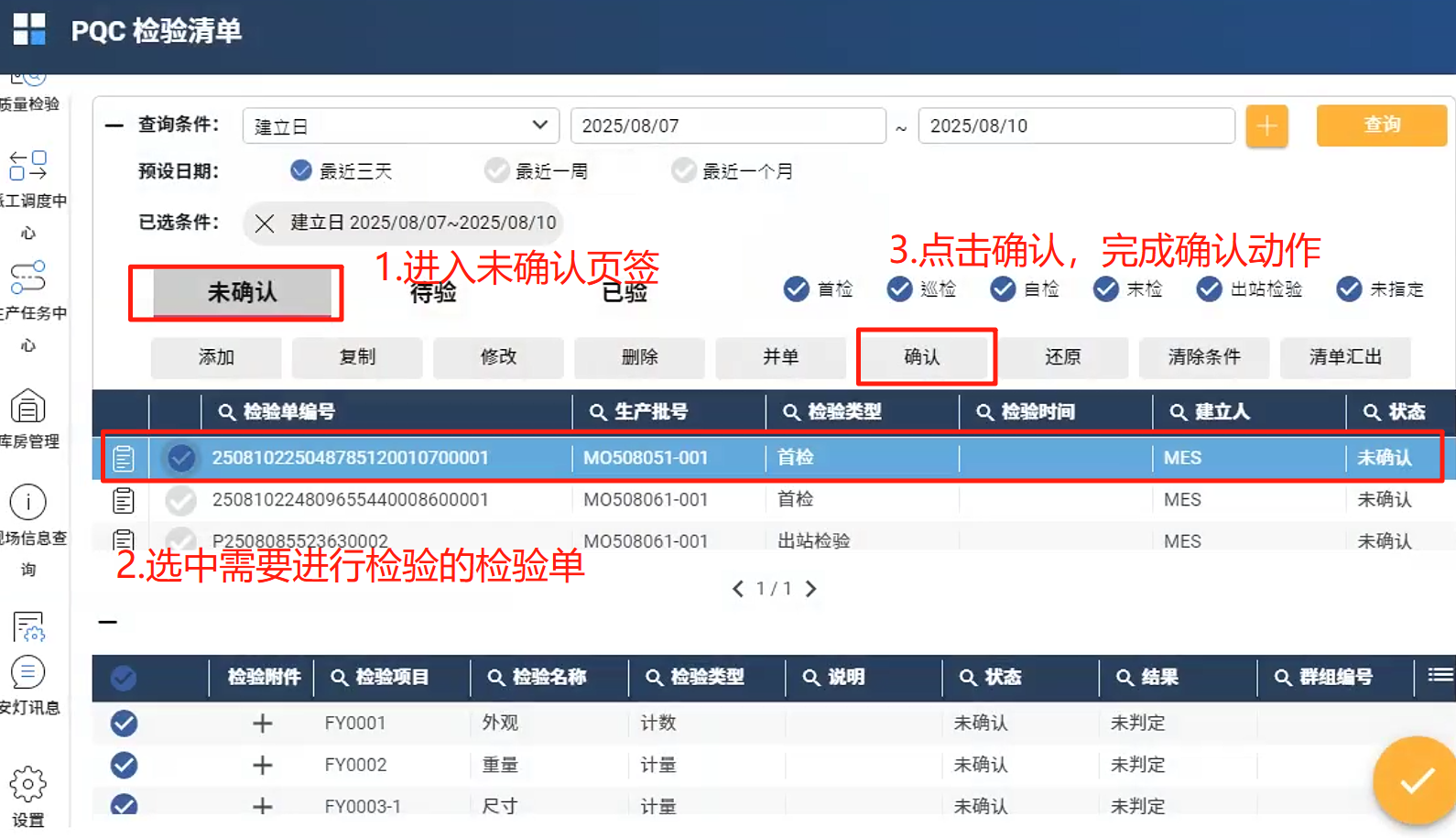1456x838 pixels.
Task: Click 确认 button
Action: coord(922,357)
